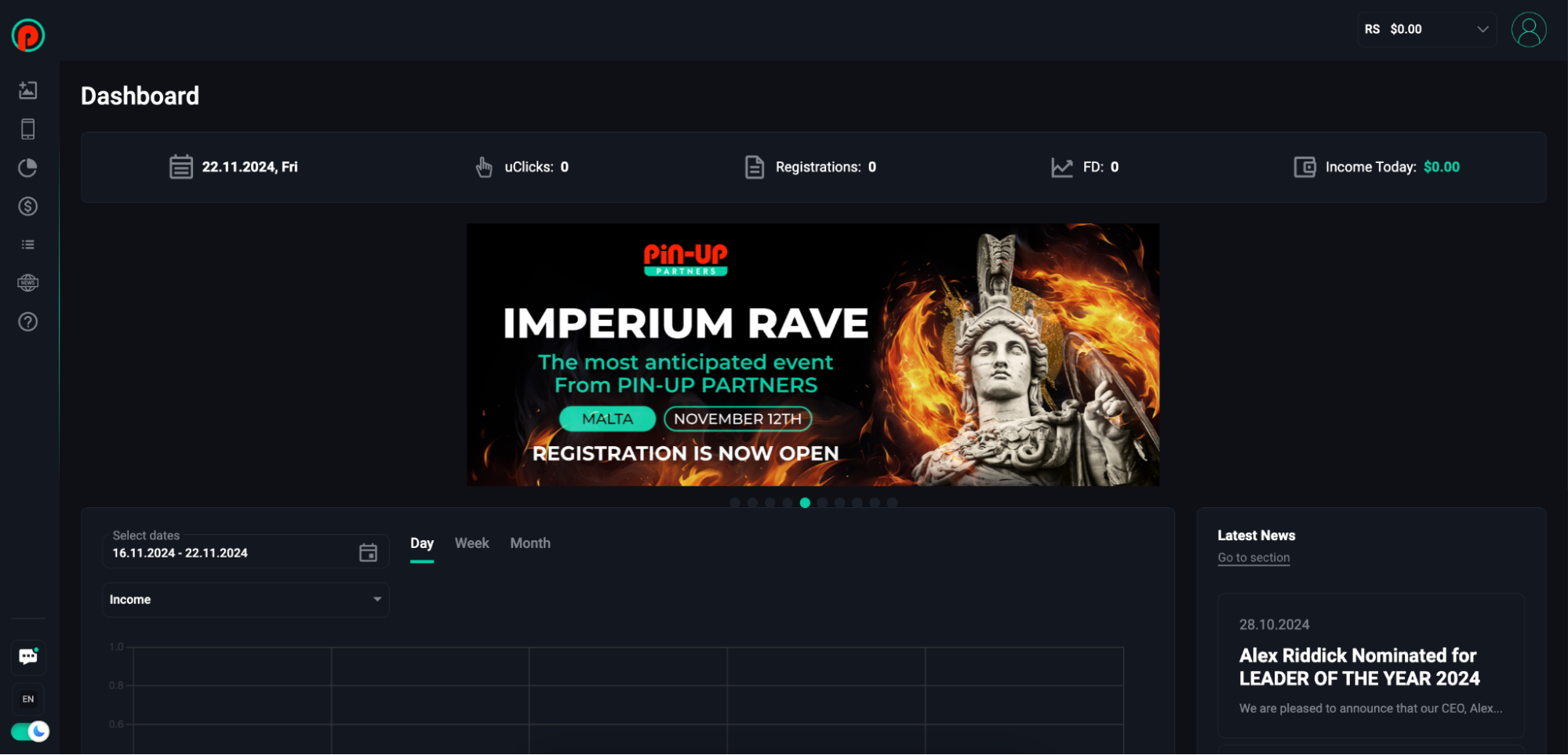Open payments via the dollar coin icon
The image size is (1568, 755).
[x=28, y=206]
